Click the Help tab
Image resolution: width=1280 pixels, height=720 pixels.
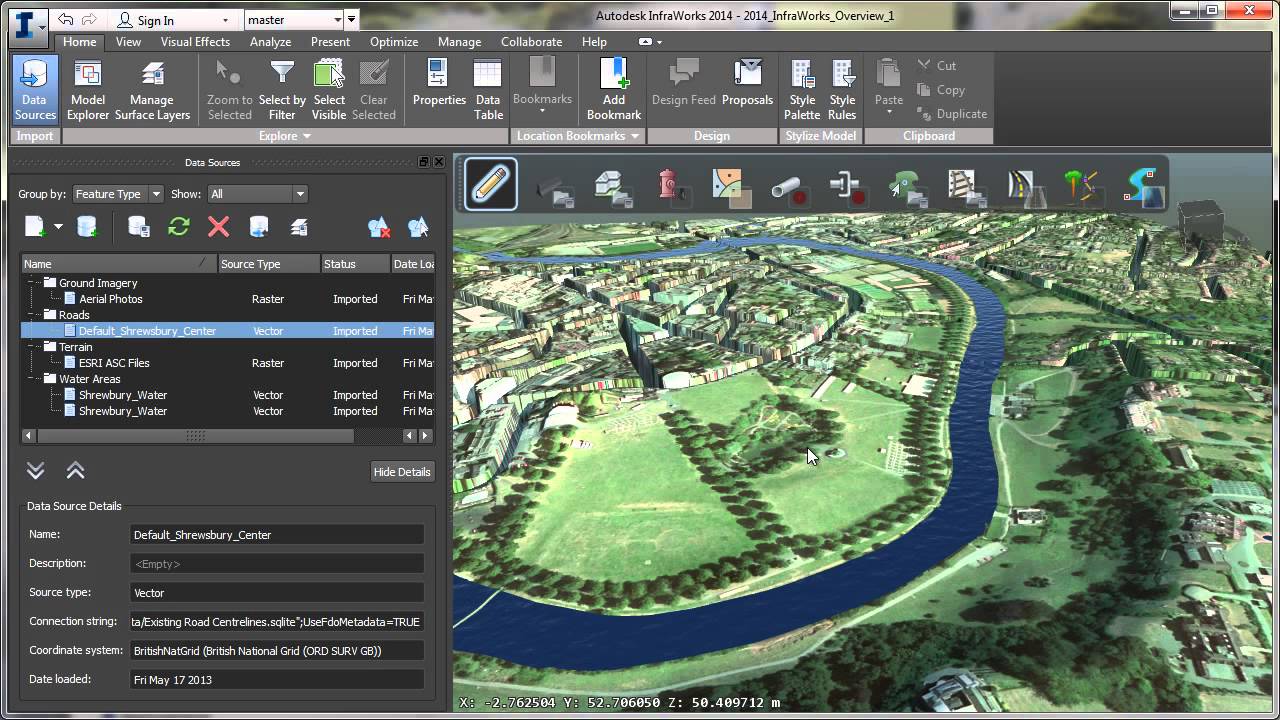pos(594,42)
